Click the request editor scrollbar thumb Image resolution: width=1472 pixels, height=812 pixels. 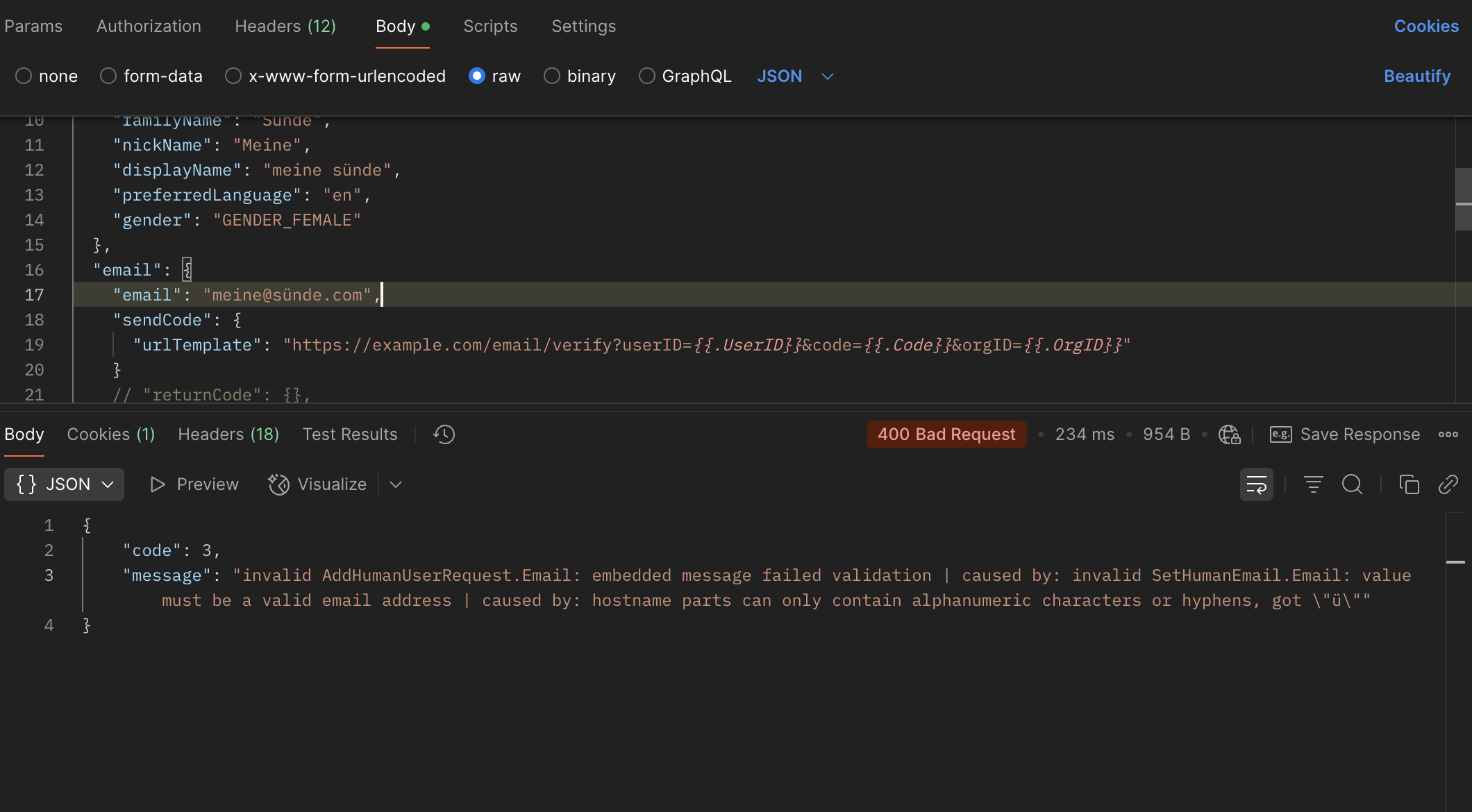(1463, 198)
